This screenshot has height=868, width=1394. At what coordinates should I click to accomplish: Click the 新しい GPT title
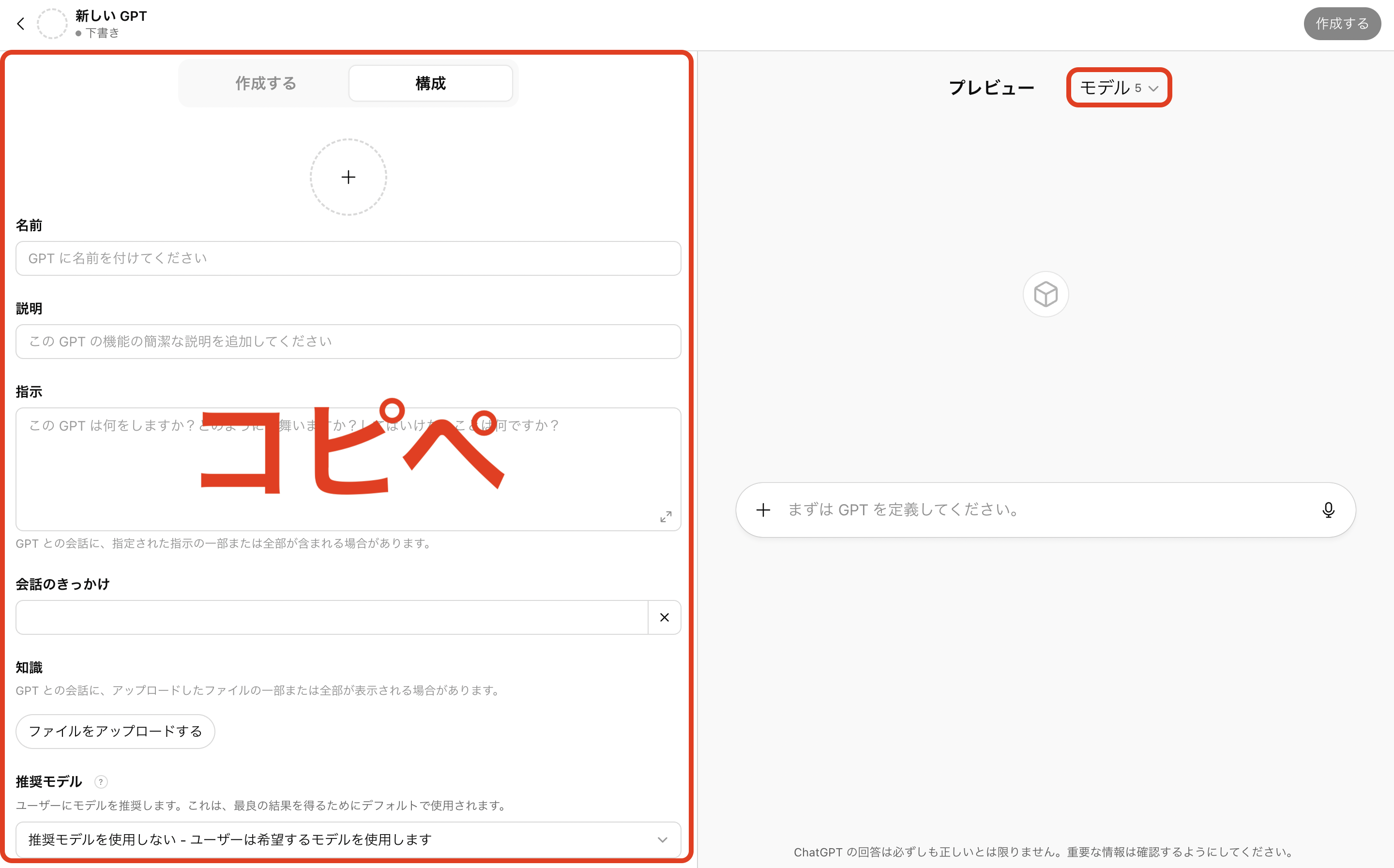point(111,16)
